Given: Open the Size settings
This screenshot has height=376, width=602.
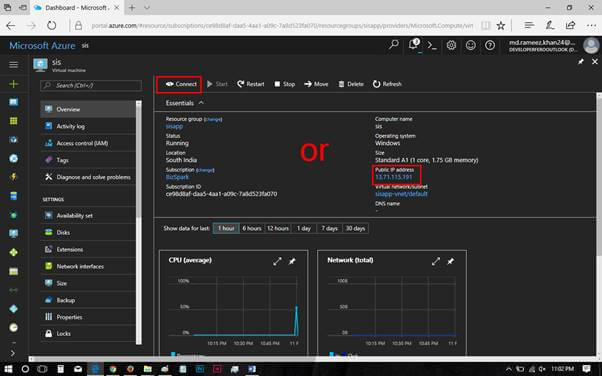Looking at the screenshot, I should tap(88, 283).
